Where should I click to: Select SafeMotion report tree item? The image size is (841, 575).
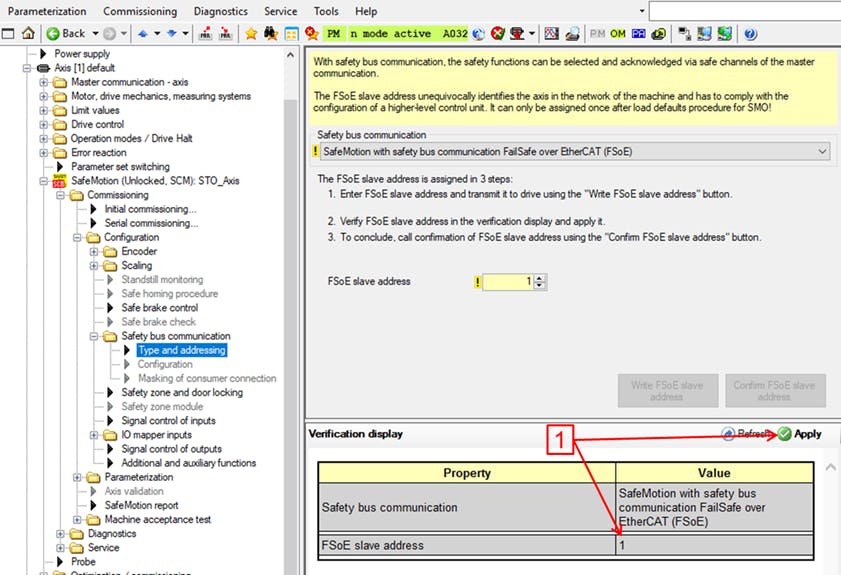point(141,505)
